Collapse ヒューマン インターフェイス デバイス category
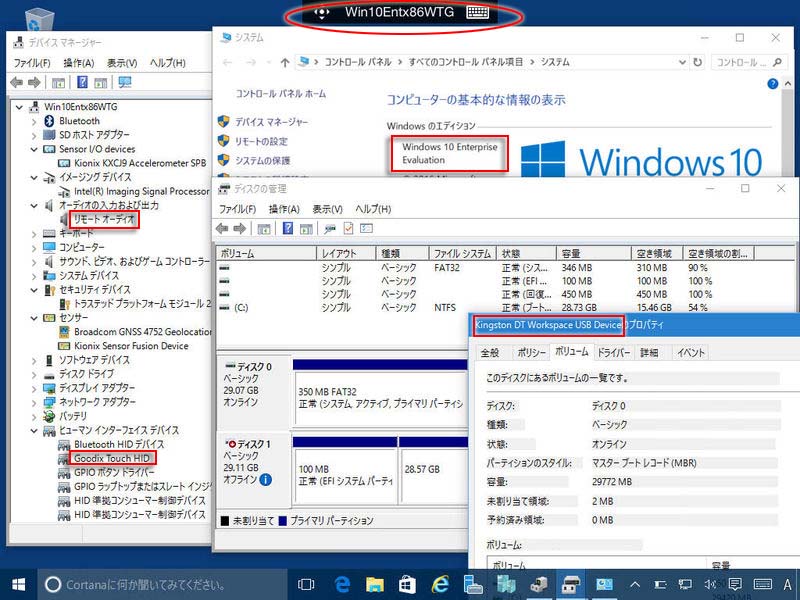800x600 pixels. tap(34, 431)
